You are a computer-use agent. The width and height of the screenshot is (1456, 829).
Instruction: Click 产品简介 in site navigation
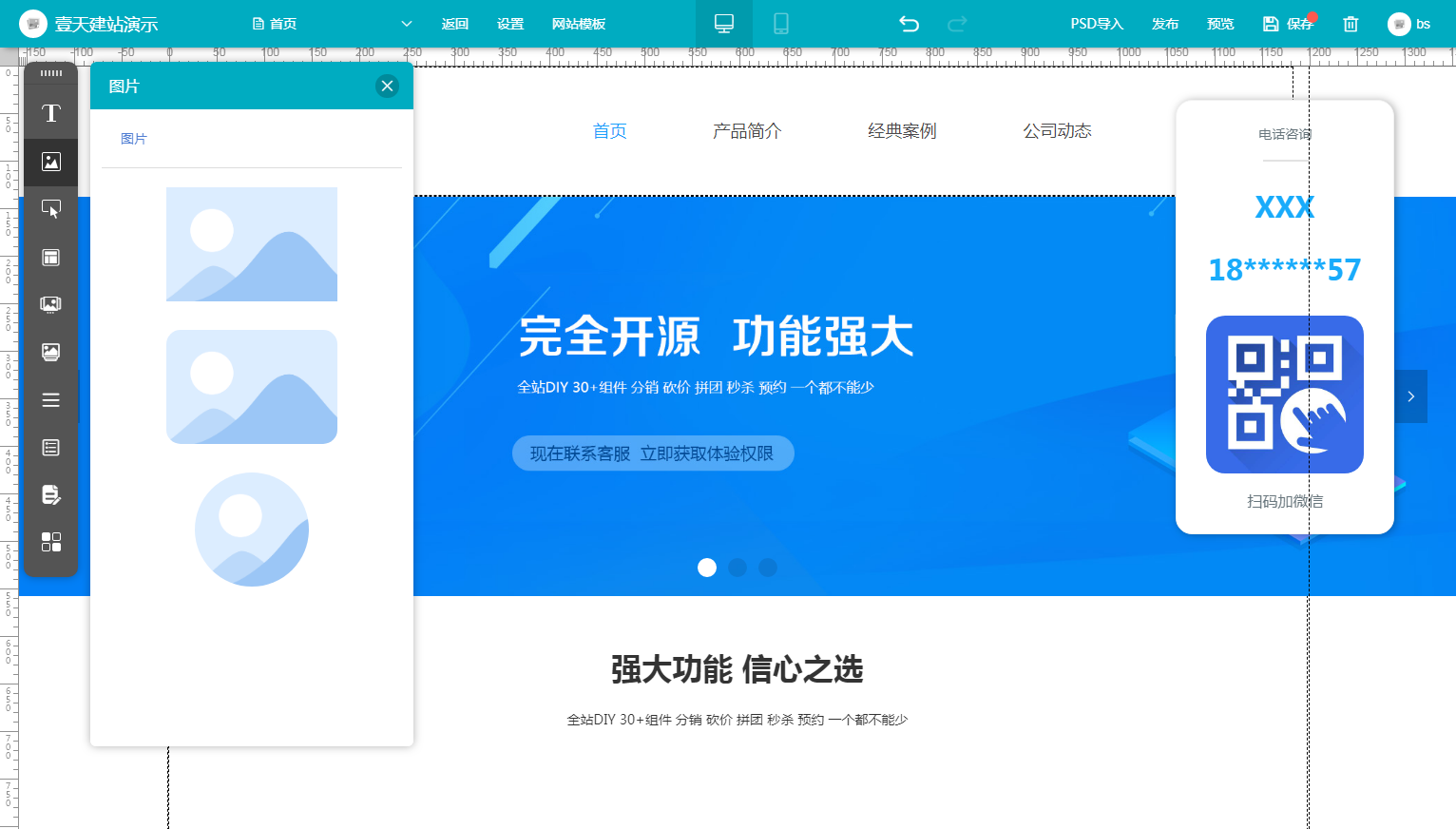(x=747, y=131)
